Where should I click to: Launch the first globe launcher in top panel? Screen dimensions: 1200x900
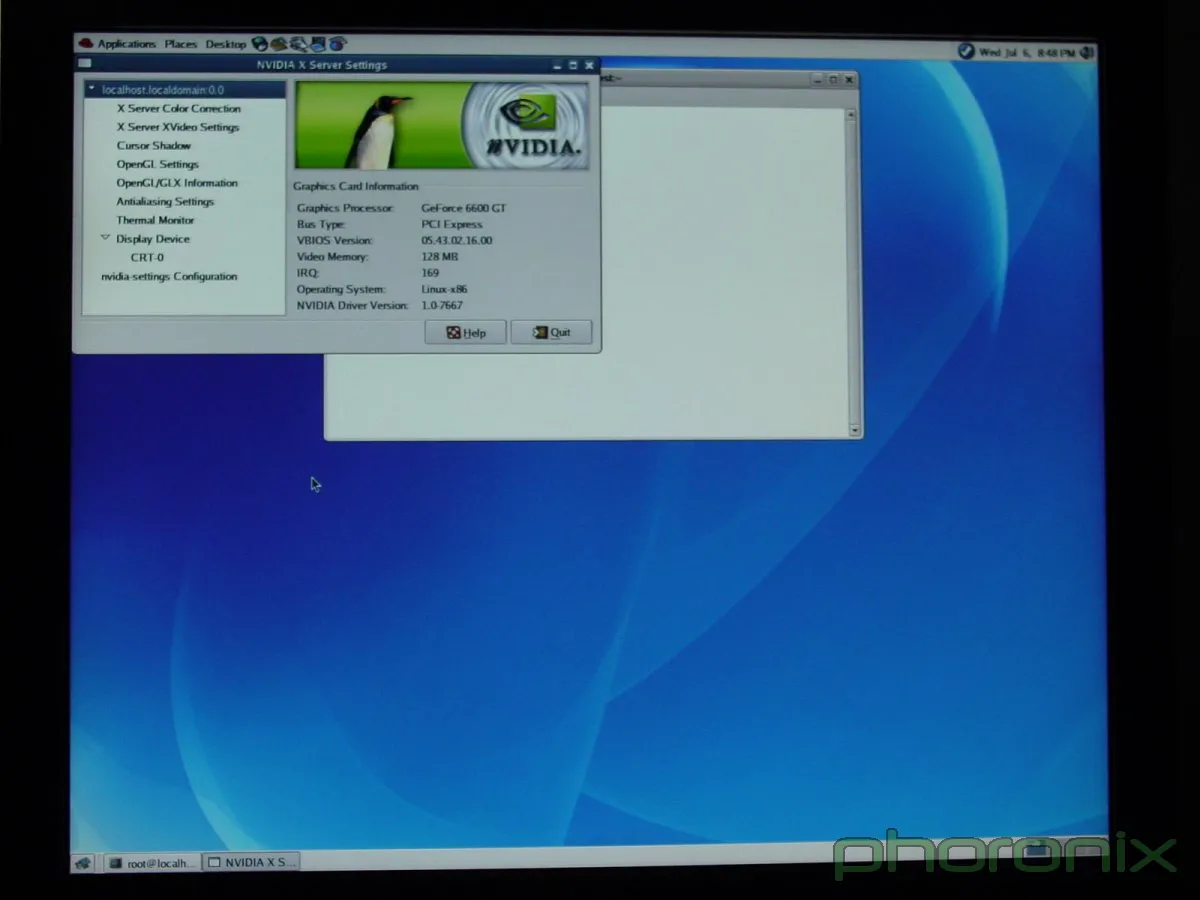coord(260,44)
